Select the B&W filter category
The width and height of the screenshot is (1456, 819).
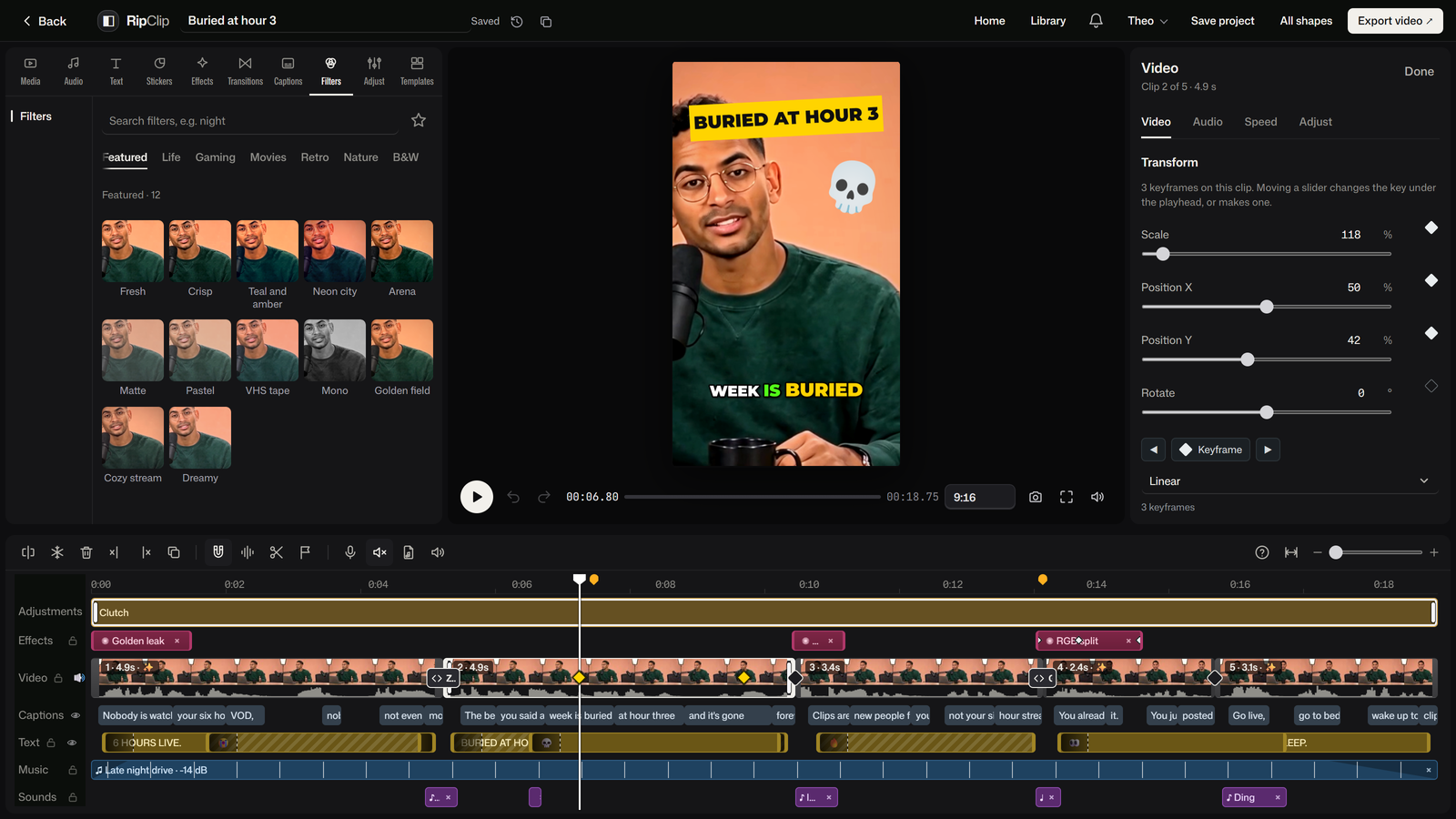coord(406,157)
